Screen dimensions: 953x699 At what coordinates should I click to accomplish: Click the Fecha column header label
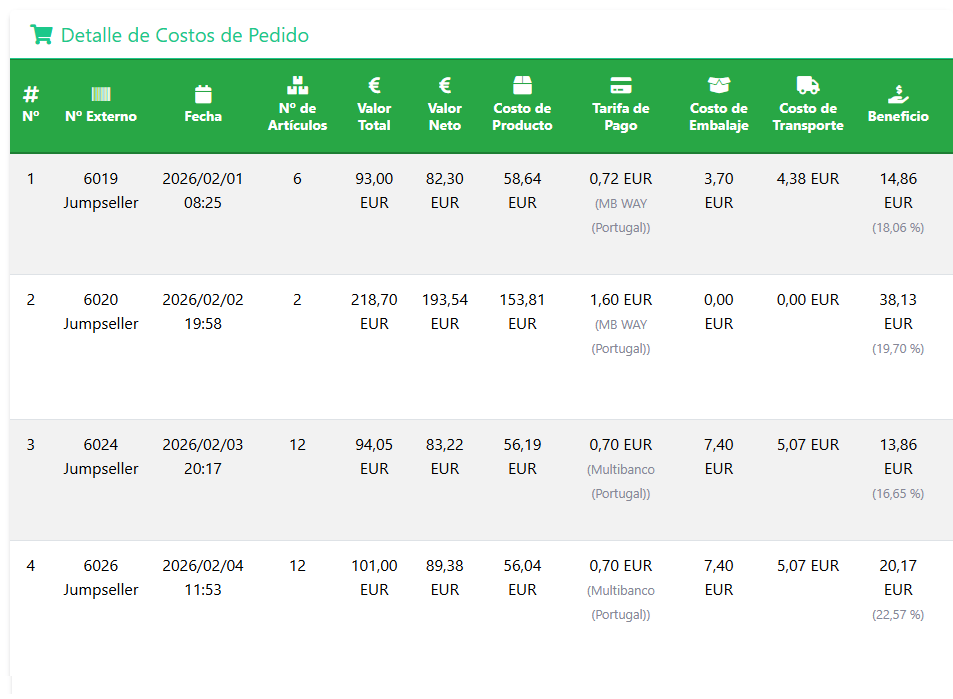[203, 116]
